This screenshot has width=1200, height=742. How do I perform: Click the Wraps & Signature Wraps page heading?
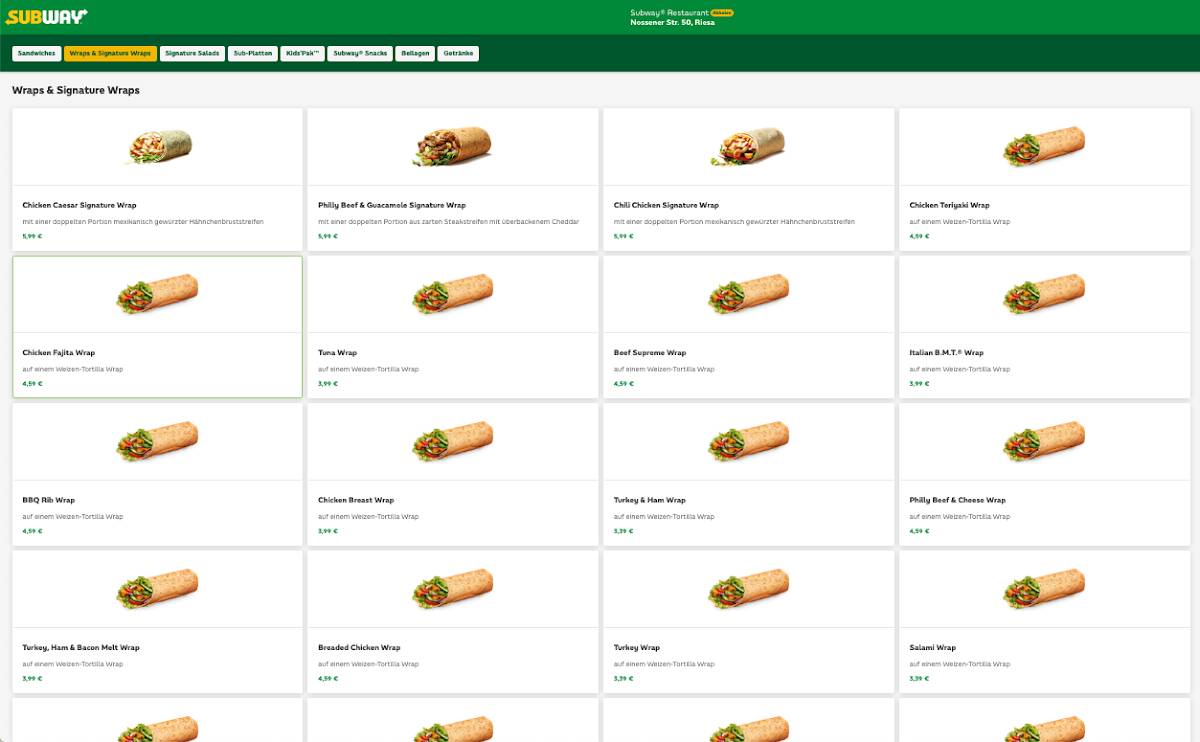[x=76, y=90]
